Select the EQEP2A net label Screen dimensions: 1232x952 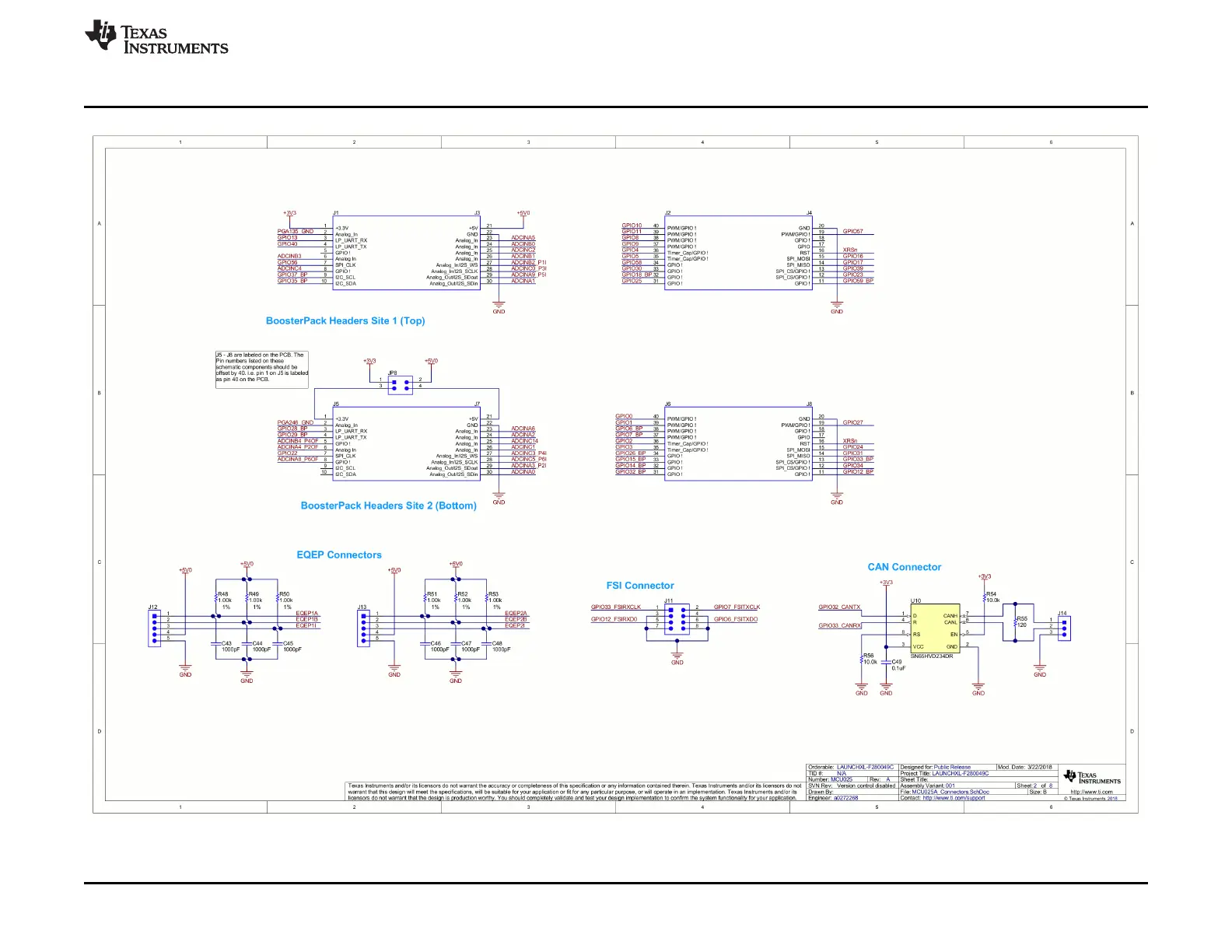pos(516,614)
